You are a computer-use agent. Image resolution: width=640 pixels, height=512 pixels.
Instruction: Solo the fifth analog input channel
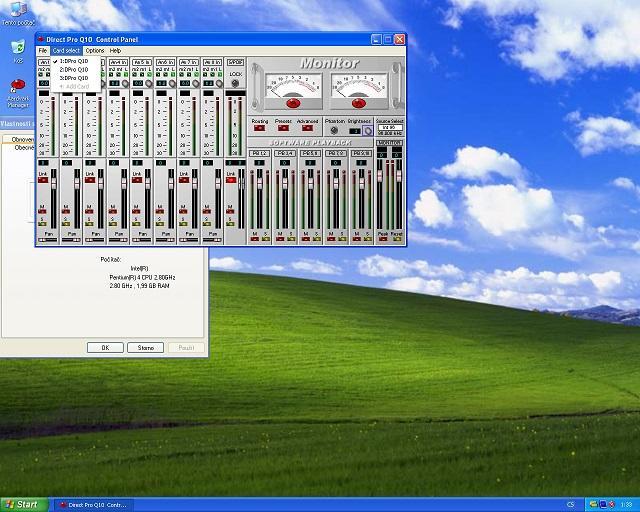tap(136, 224)
